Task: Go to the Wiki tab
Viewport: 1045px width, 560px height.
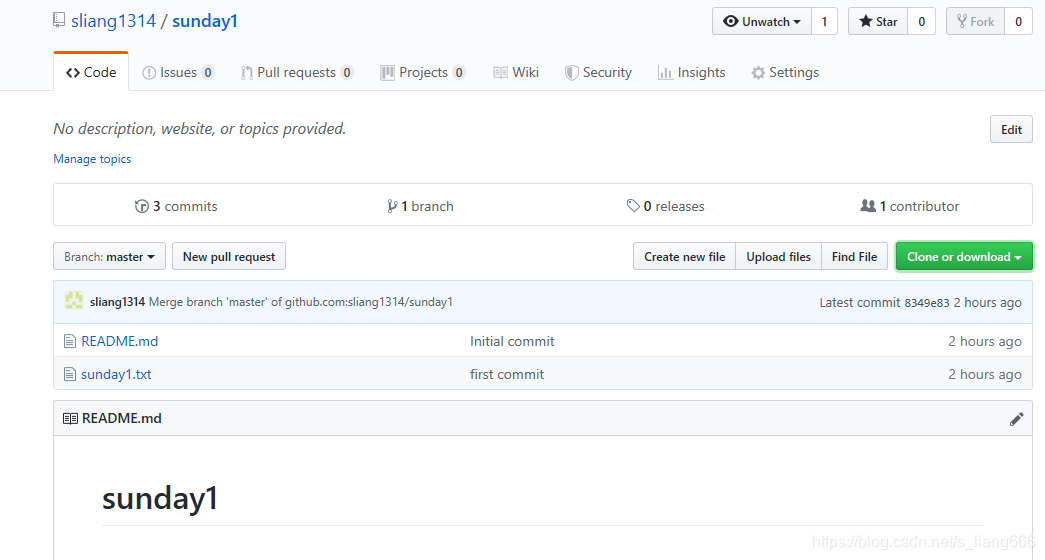Action: coord(516,72)
